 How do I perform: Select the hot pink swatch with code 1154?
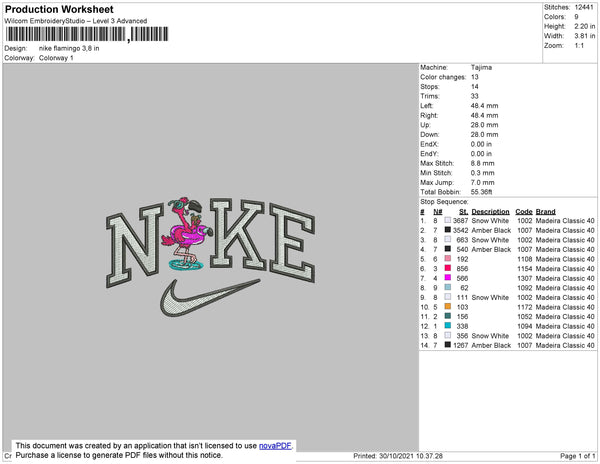pyautogui.click(x=447, y=268)
